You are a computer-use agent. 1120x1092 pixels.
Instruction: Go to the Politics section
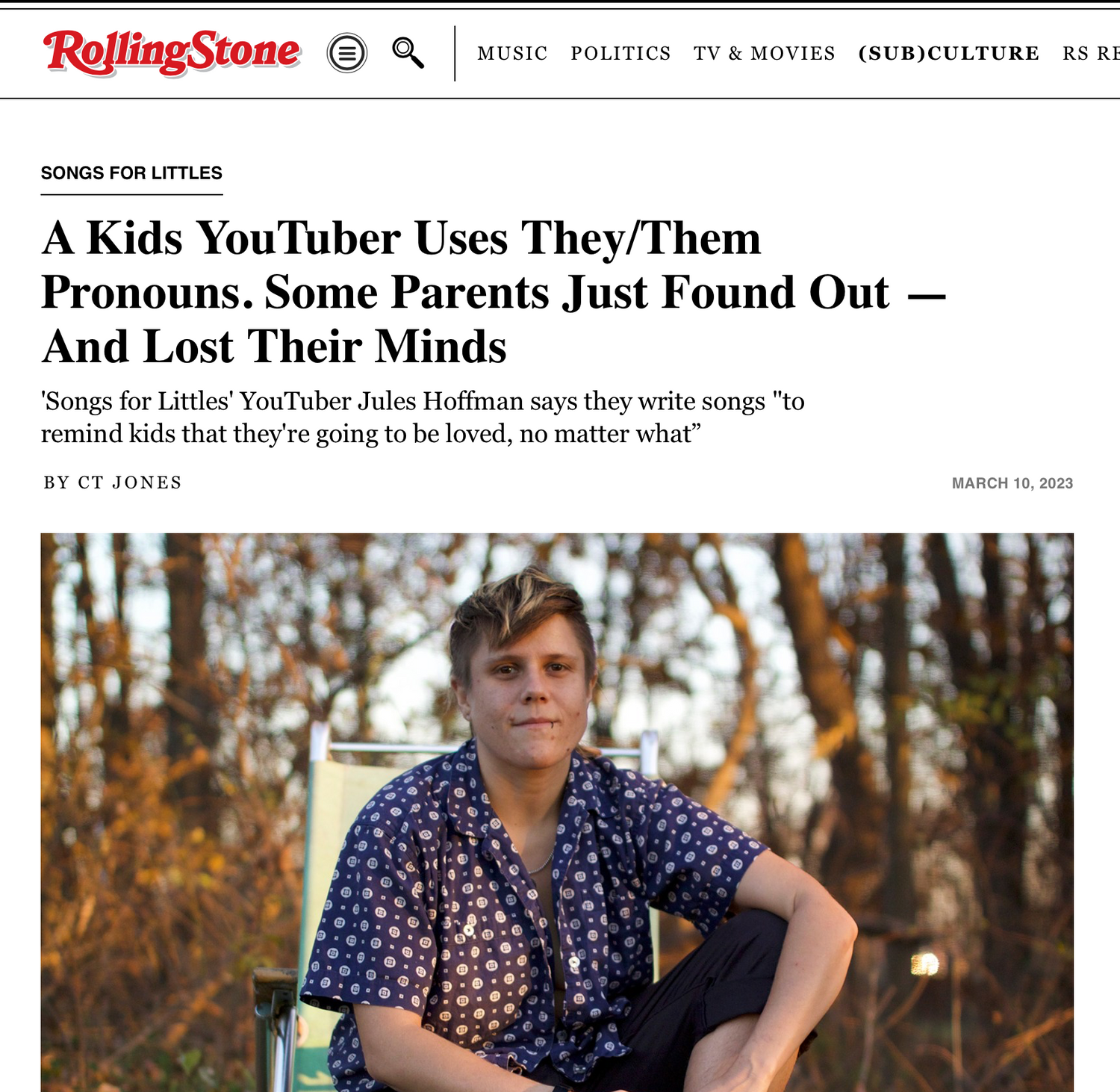pos(620,54)
